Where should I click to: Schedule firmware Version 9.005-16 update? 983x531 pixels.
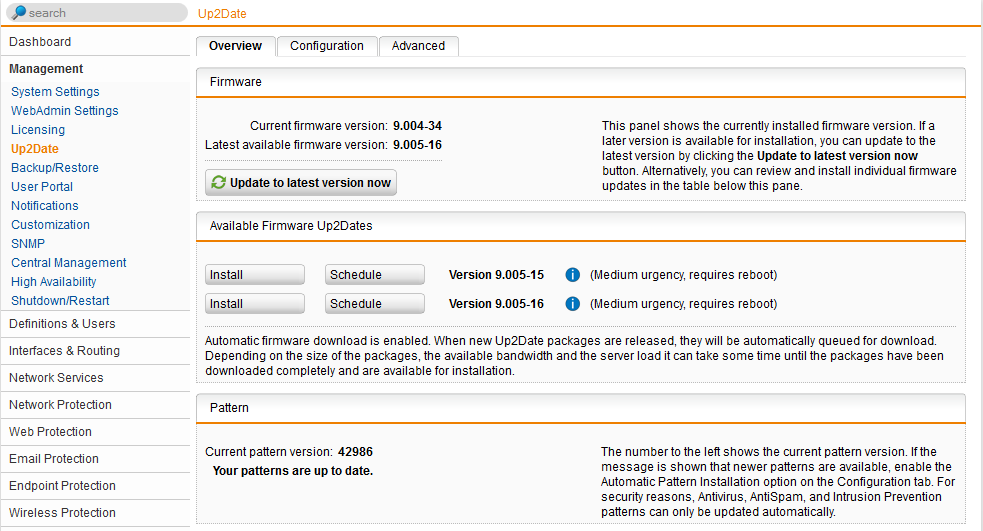point(375,304)
